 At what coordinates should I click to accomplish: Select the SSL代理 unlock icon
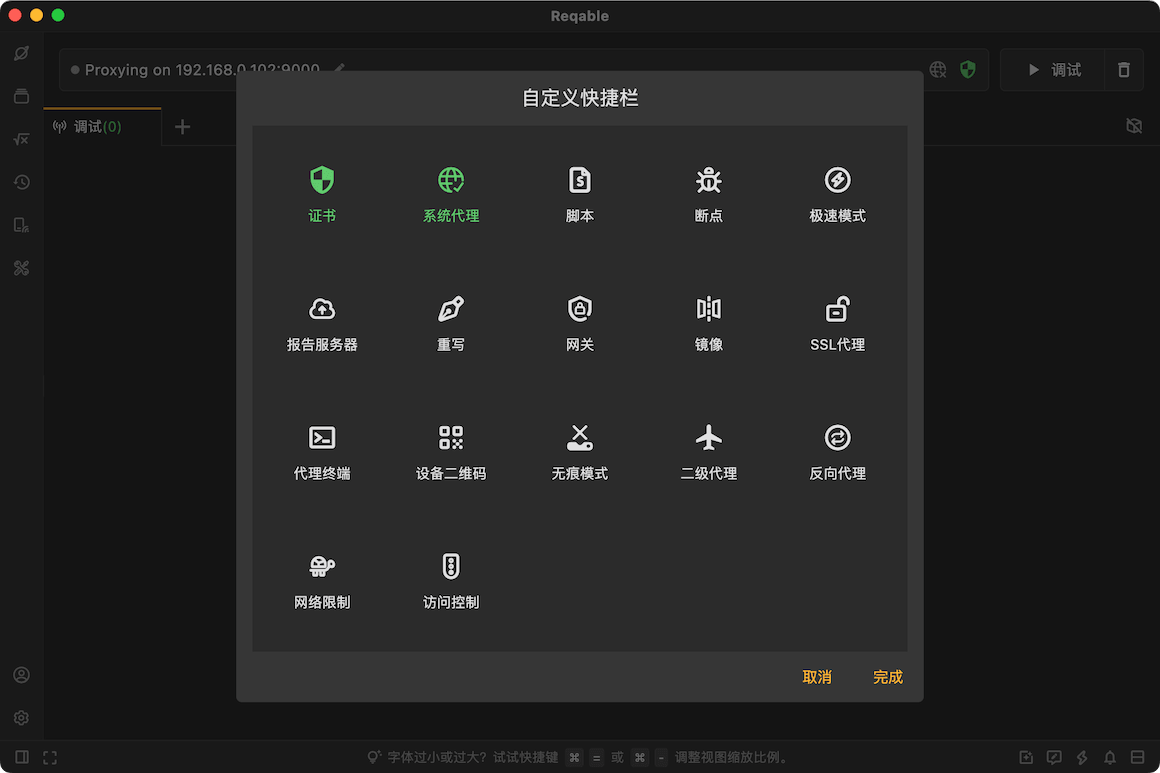tap(837, 308)
